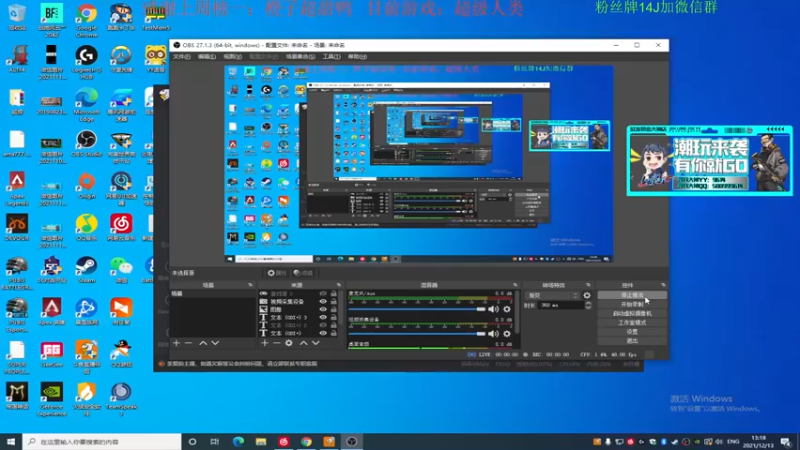Open Chrome from Windows taskbar

pos(306,441)
